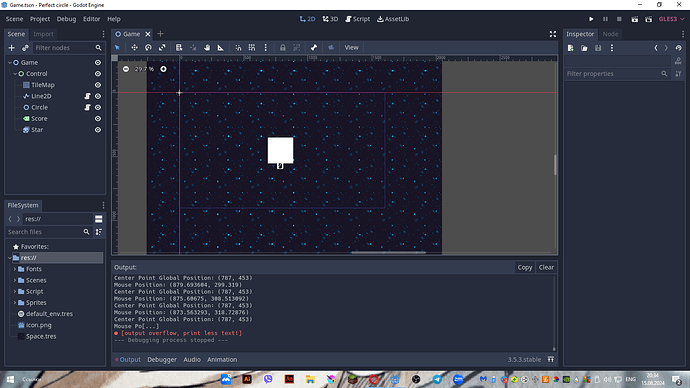Open the Animation bottom panel
This screenshot has height=388, width=690.
coord(222,359)
